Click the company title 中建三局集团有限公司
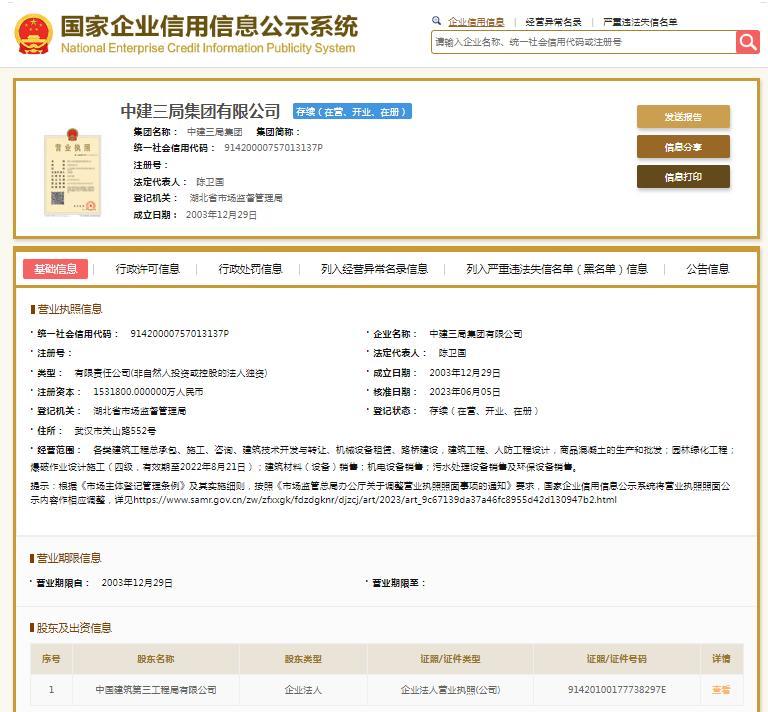 click(x=200, y=111)
